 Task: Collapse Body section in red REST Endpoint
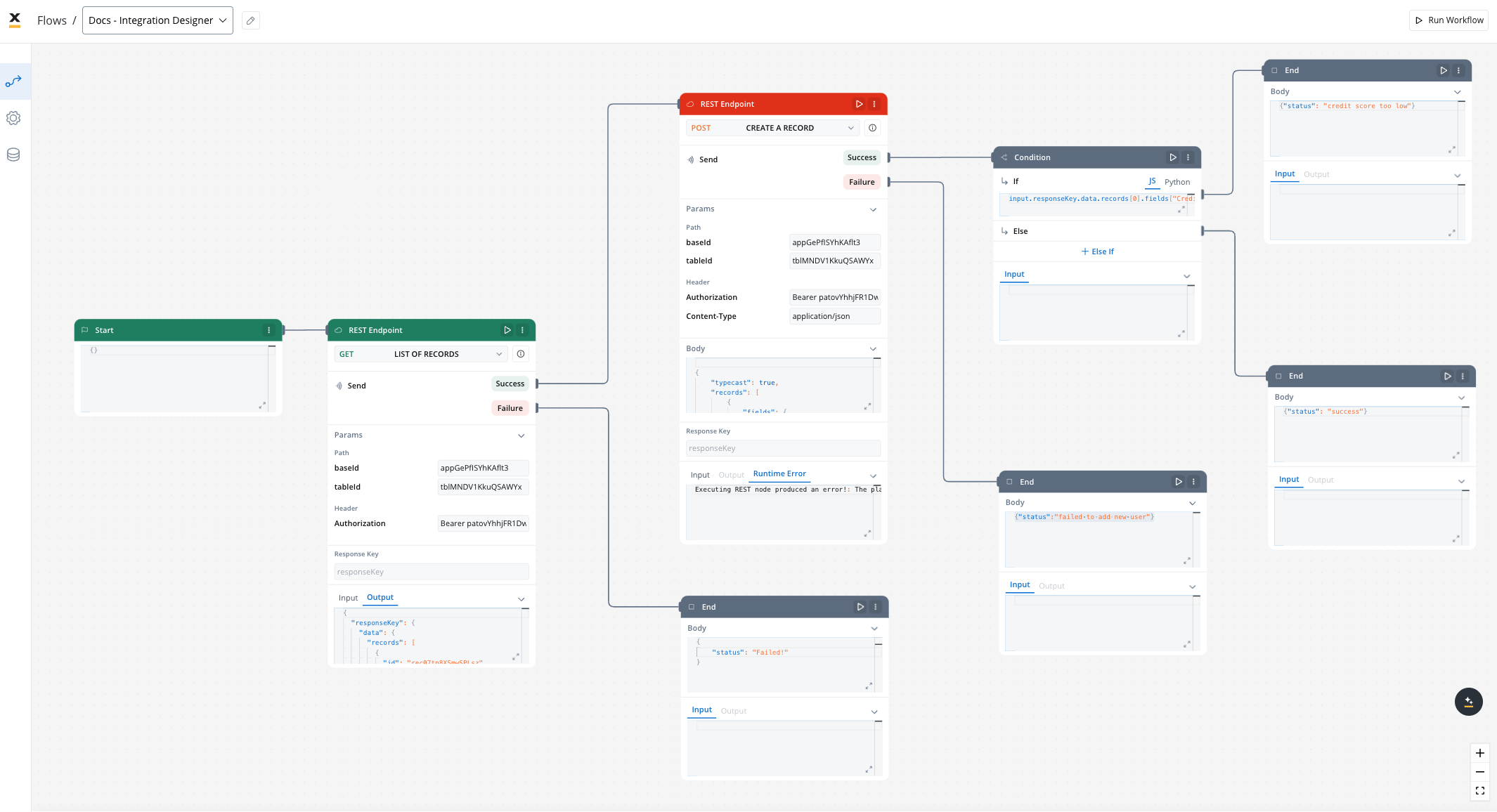click(874, 349)
